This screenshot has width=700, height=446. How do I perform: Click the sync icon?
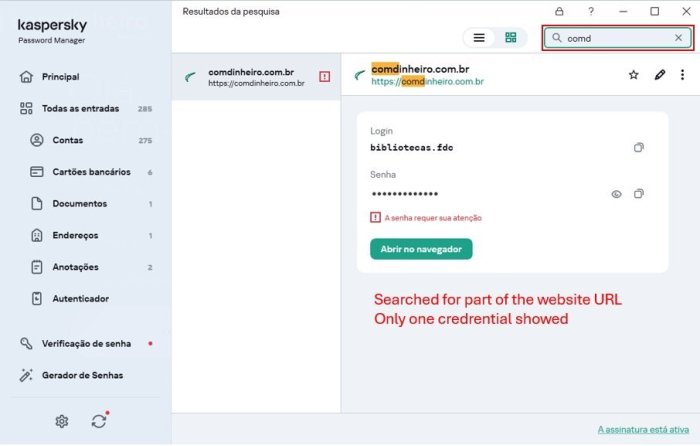point(98,421)
